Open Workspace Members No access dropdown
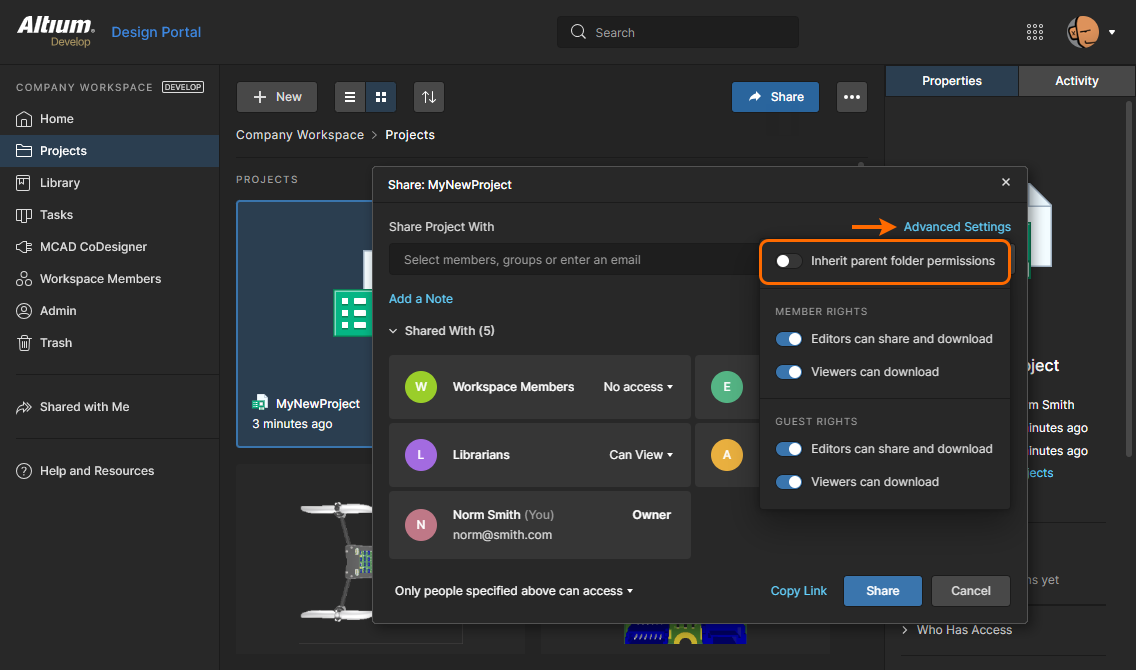This screenshot has width=1136, height=670. [638, 387]
